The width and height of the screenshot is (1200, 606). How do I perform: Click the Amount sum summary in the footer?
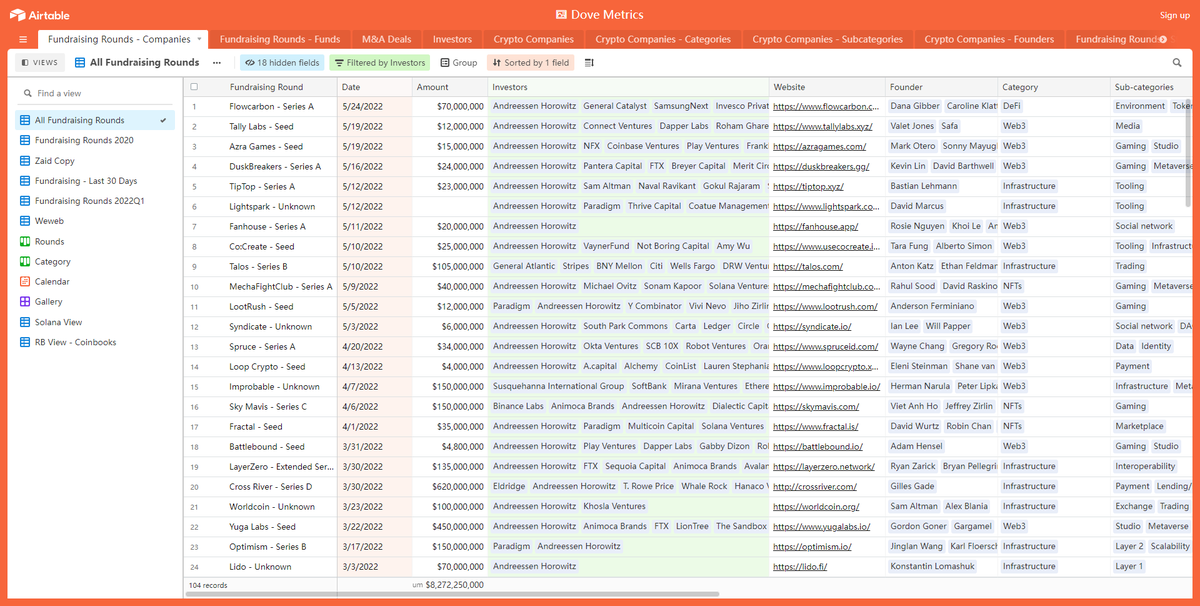click(x=450, y=584)
